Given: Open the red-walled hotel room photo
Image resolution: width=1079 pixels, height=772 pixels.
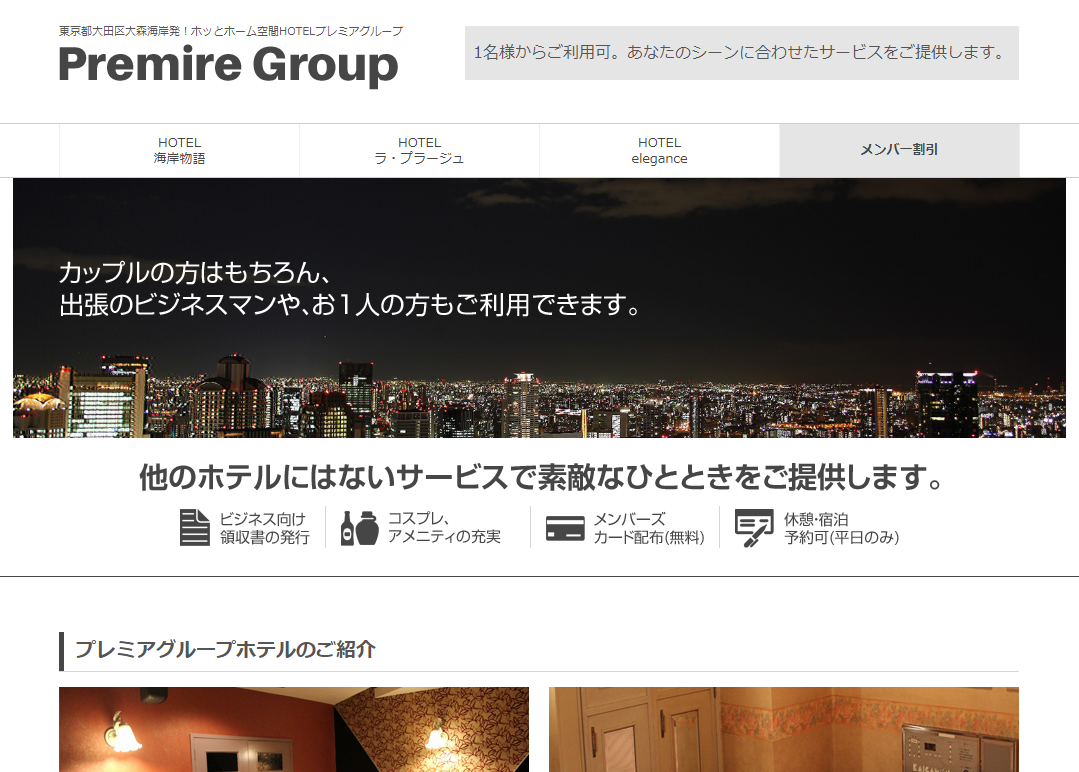Looking at the screenshot, I should (x=294, y=729).
